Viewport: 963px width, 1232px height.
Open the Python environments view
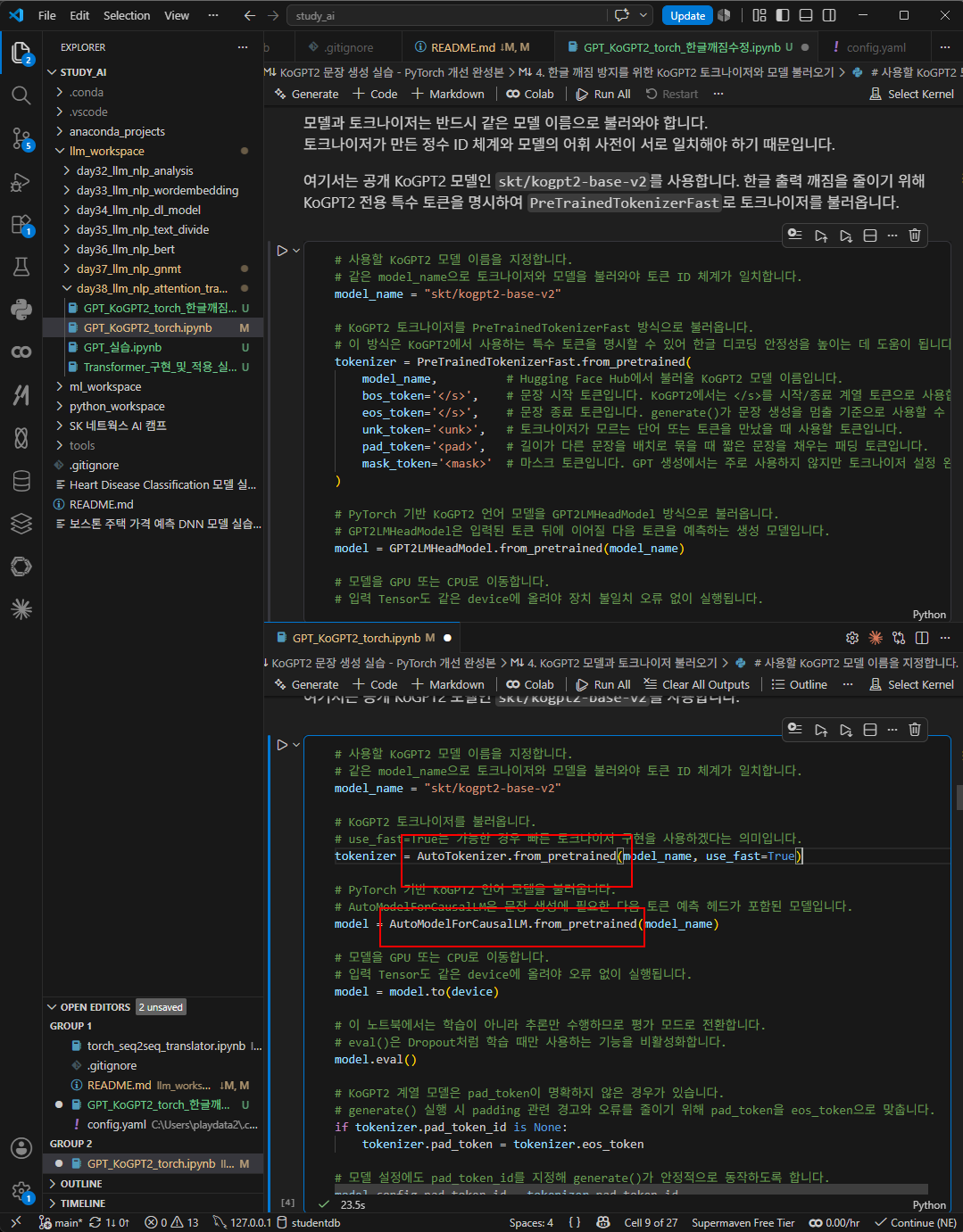pos(21,309)
